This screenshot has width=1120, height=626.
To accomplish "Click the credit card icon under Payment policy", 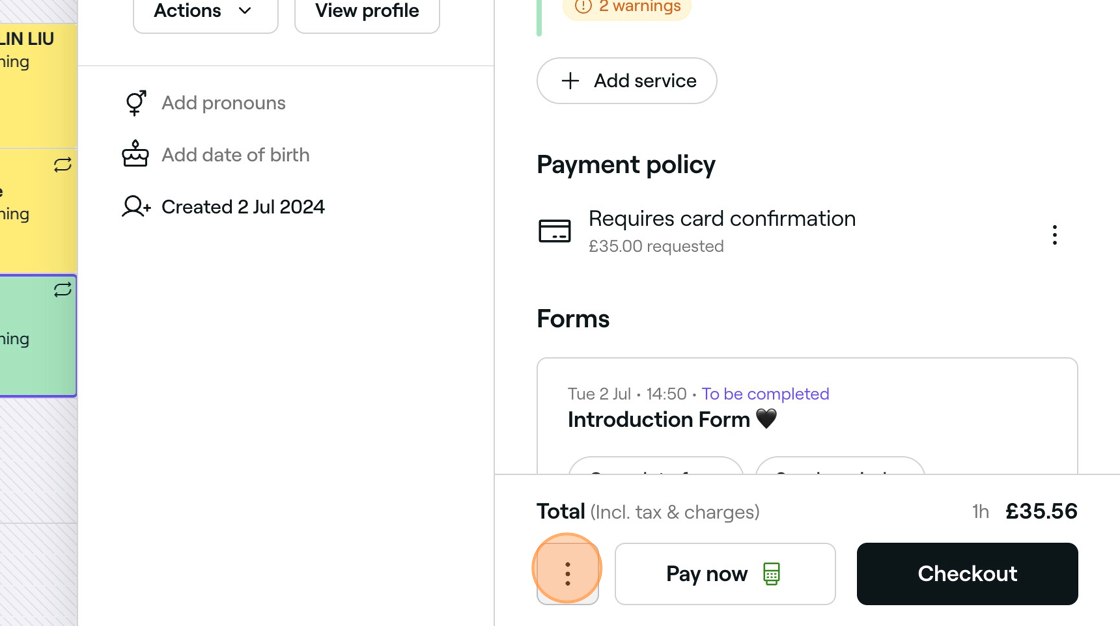I will 555,231.
